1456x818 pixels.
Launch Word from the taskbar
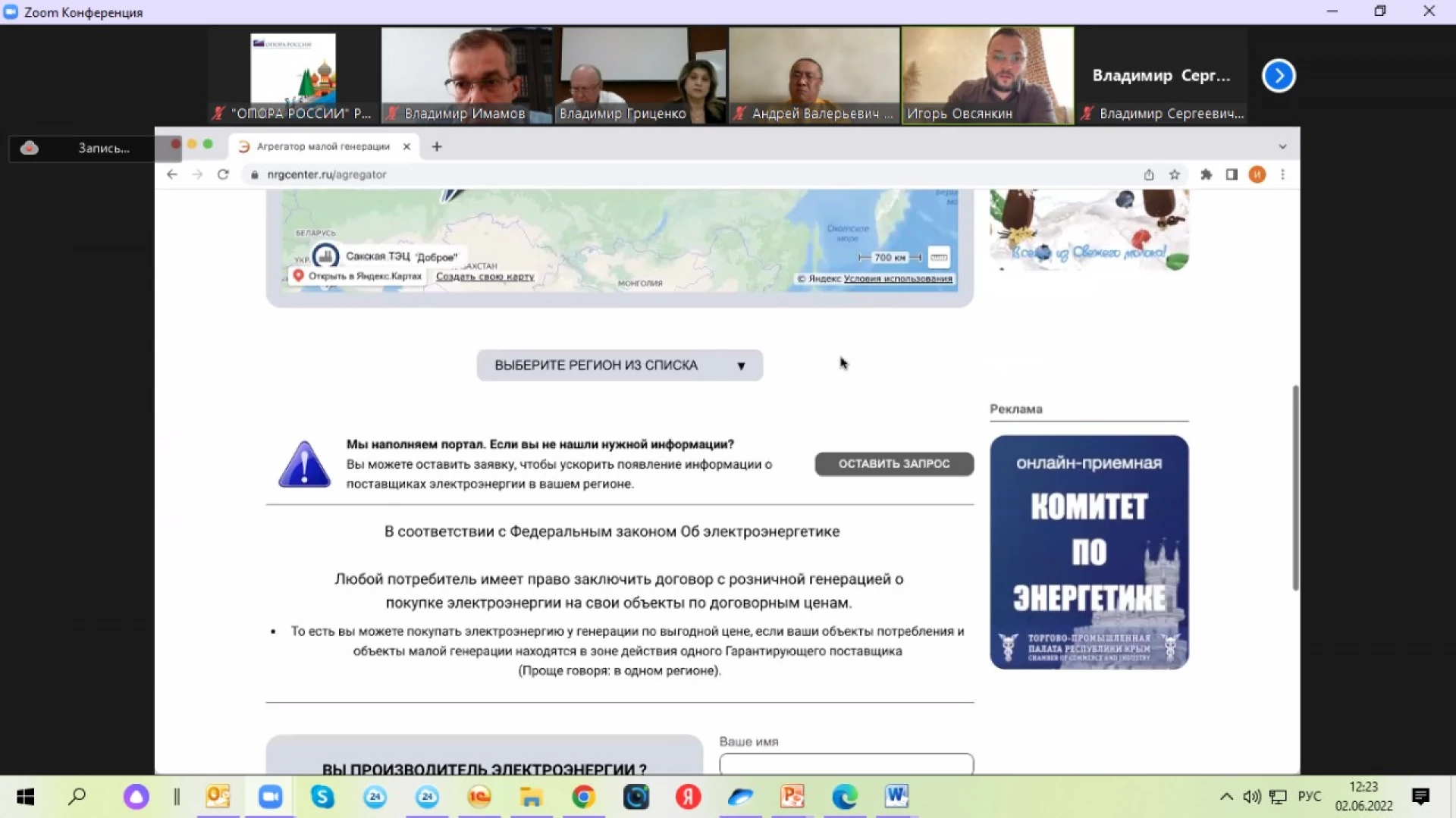click(x=896, y=797)
